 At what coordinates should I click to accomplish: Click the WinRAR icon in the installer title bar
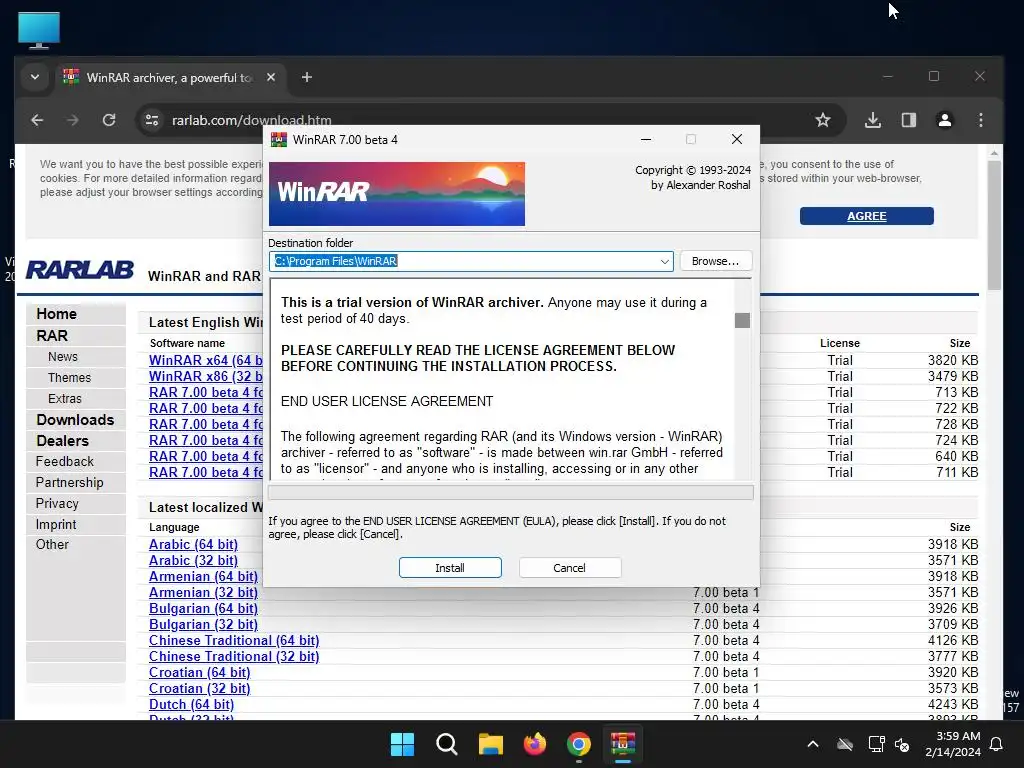click(x=279, y=139)
